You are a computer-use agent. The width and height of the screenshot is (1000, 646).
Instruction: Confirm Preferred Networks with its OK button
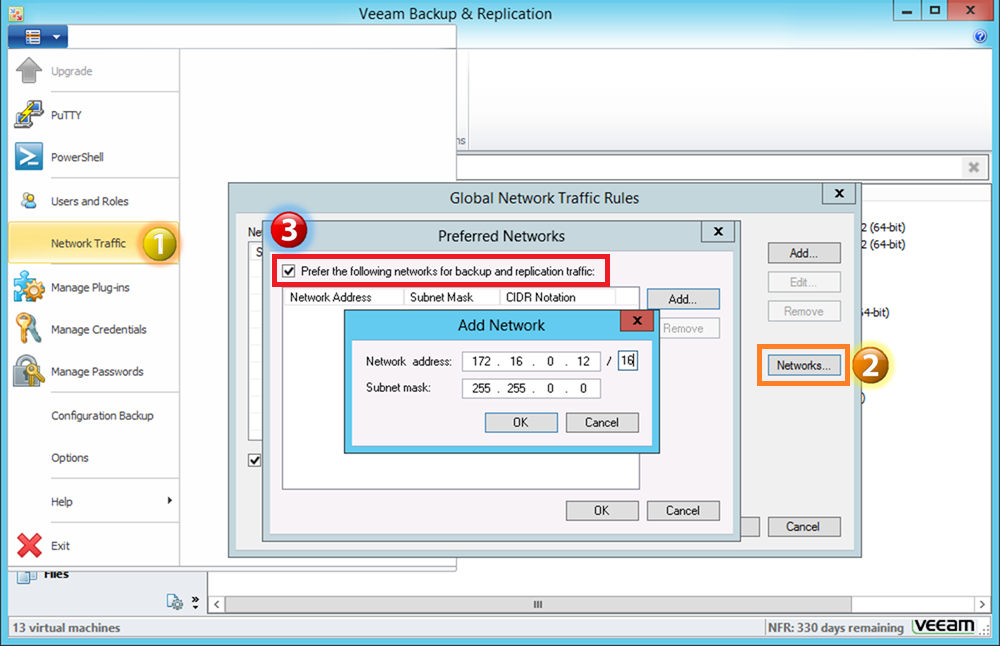click(602, 510)
